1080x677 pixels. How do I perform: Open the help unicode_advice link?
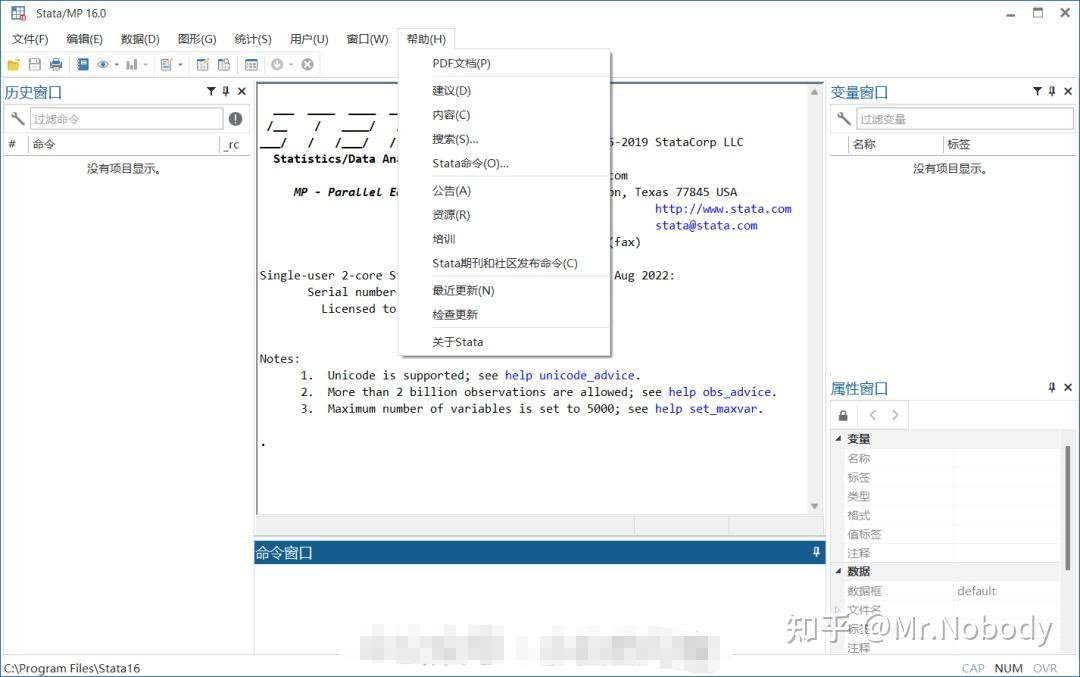pyautogui.click(x=570, y=375)
